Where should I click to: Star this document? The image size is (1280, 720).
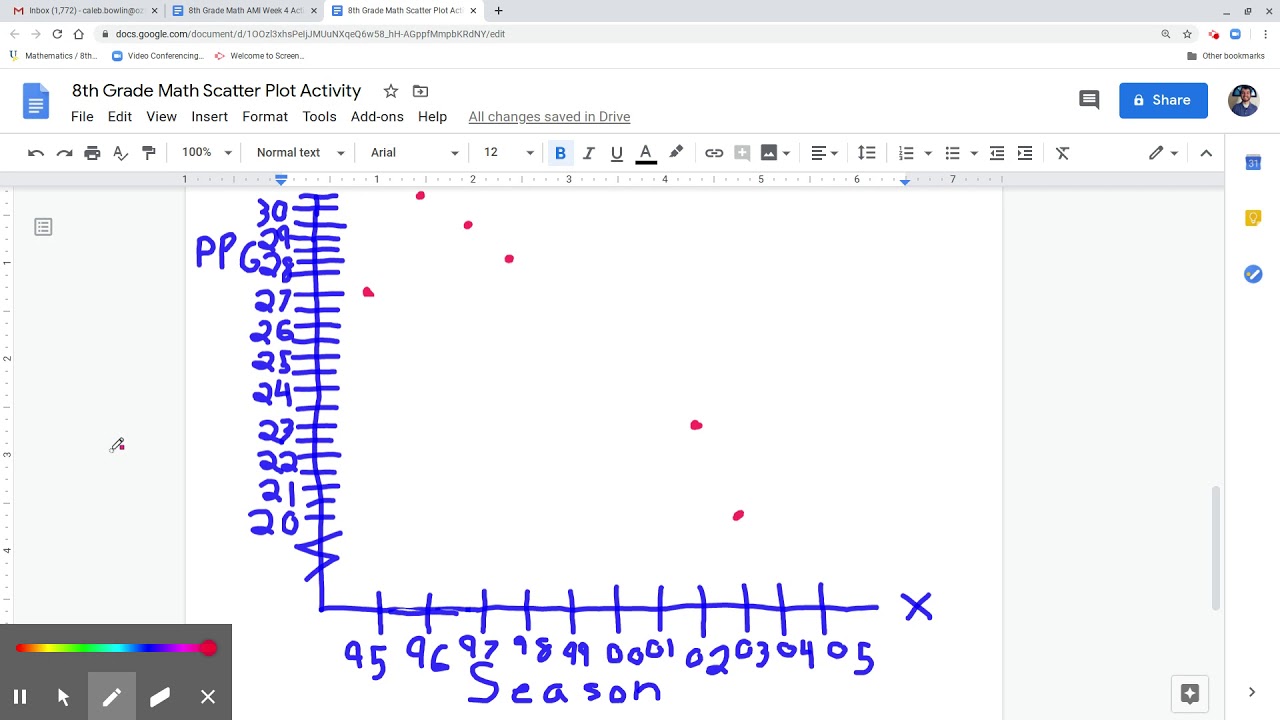391,91
